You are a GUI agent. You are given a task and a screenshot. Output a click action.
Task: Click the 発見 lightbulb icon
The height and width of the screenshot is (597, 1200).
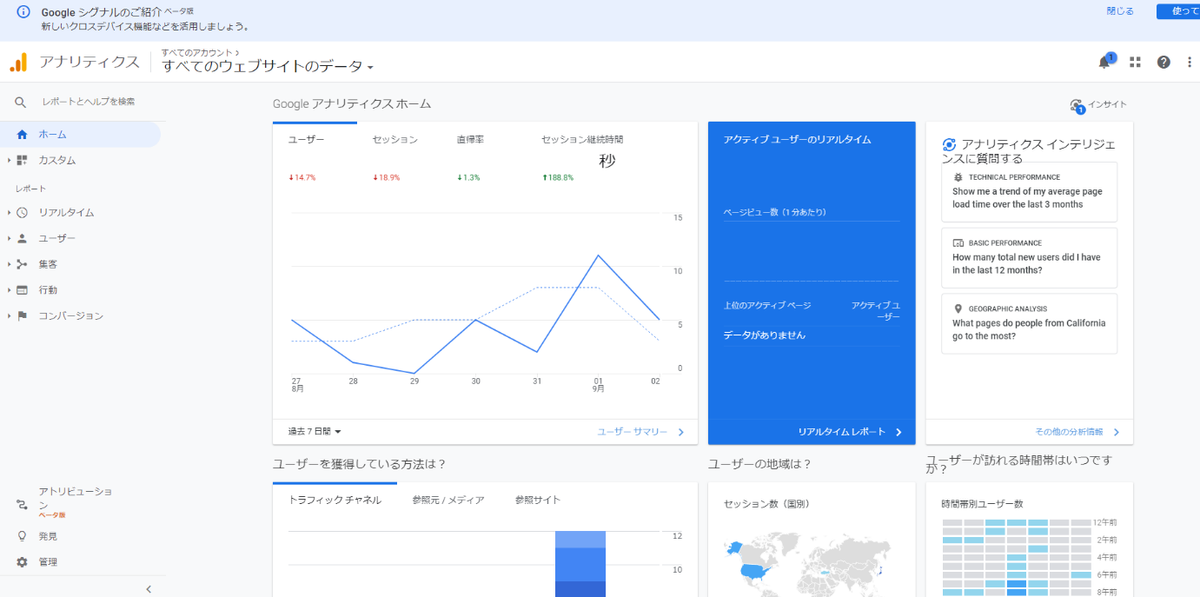point(22,536)
